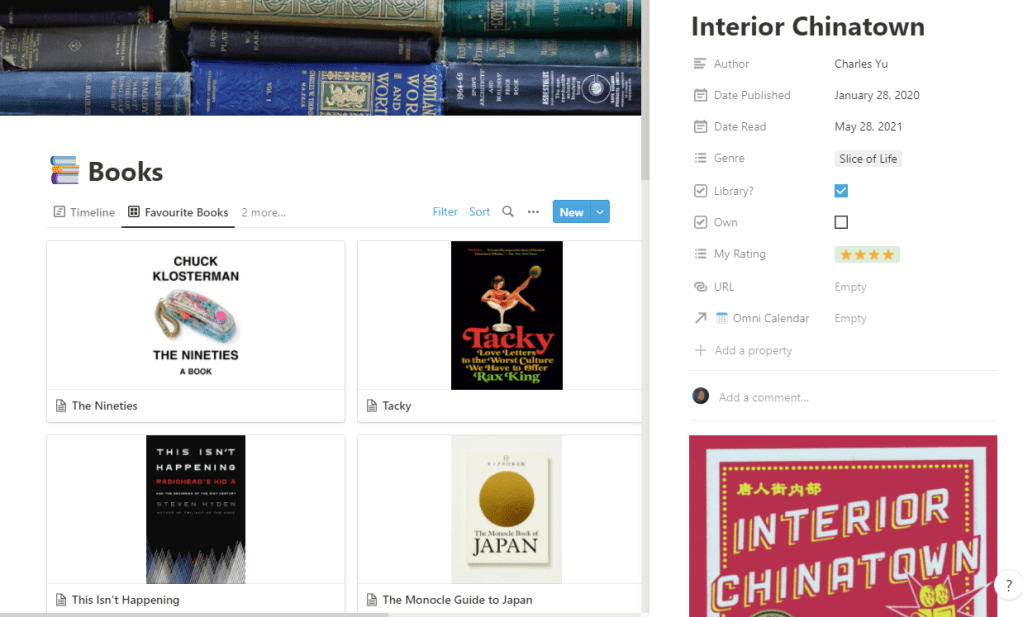Click the calendar icon beside Date Published
This screenshot has height=617, width=1023.
click(700, 95)
